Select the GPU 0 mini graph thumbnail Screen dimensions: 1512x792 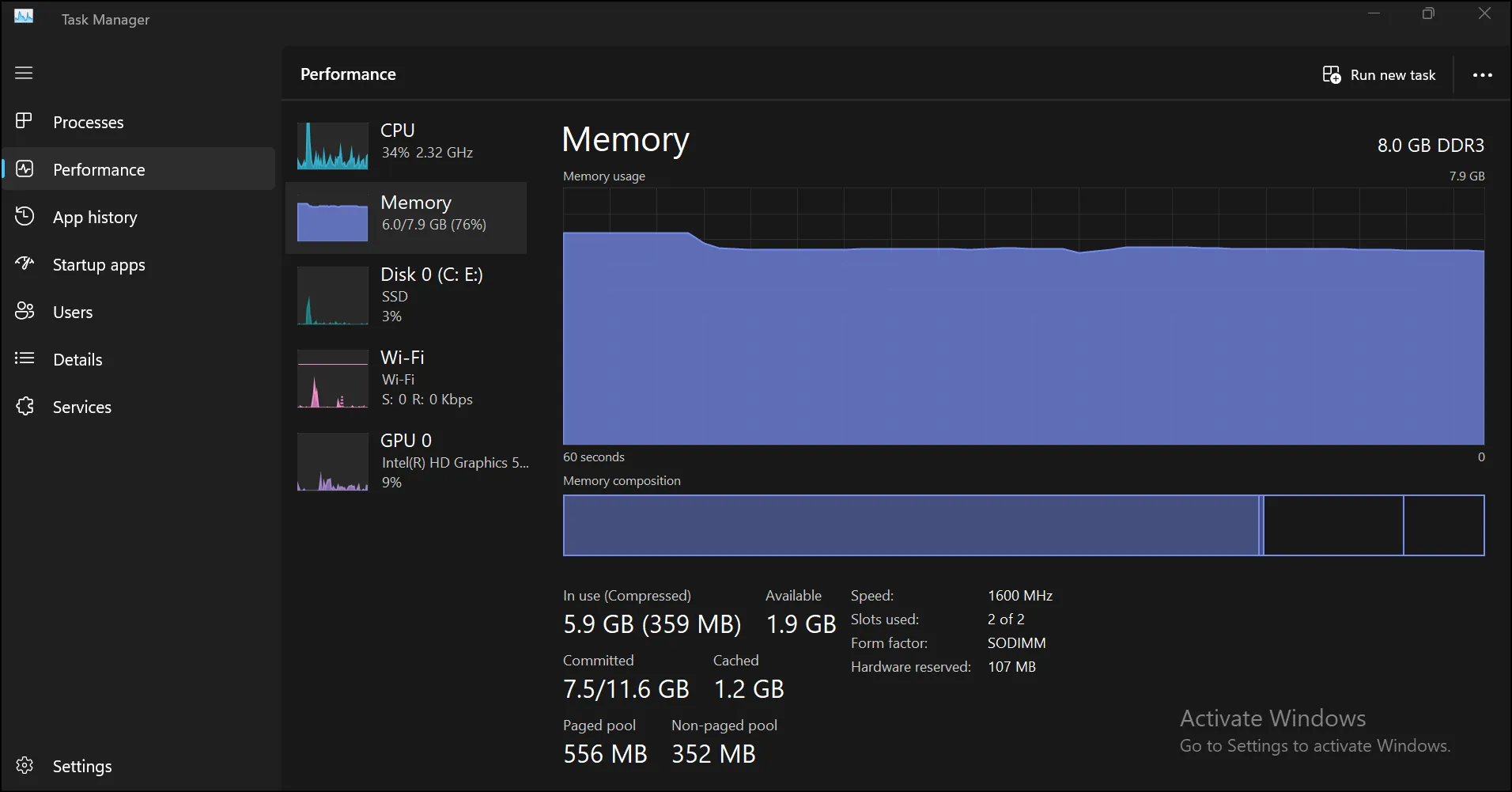click(333, 461)
